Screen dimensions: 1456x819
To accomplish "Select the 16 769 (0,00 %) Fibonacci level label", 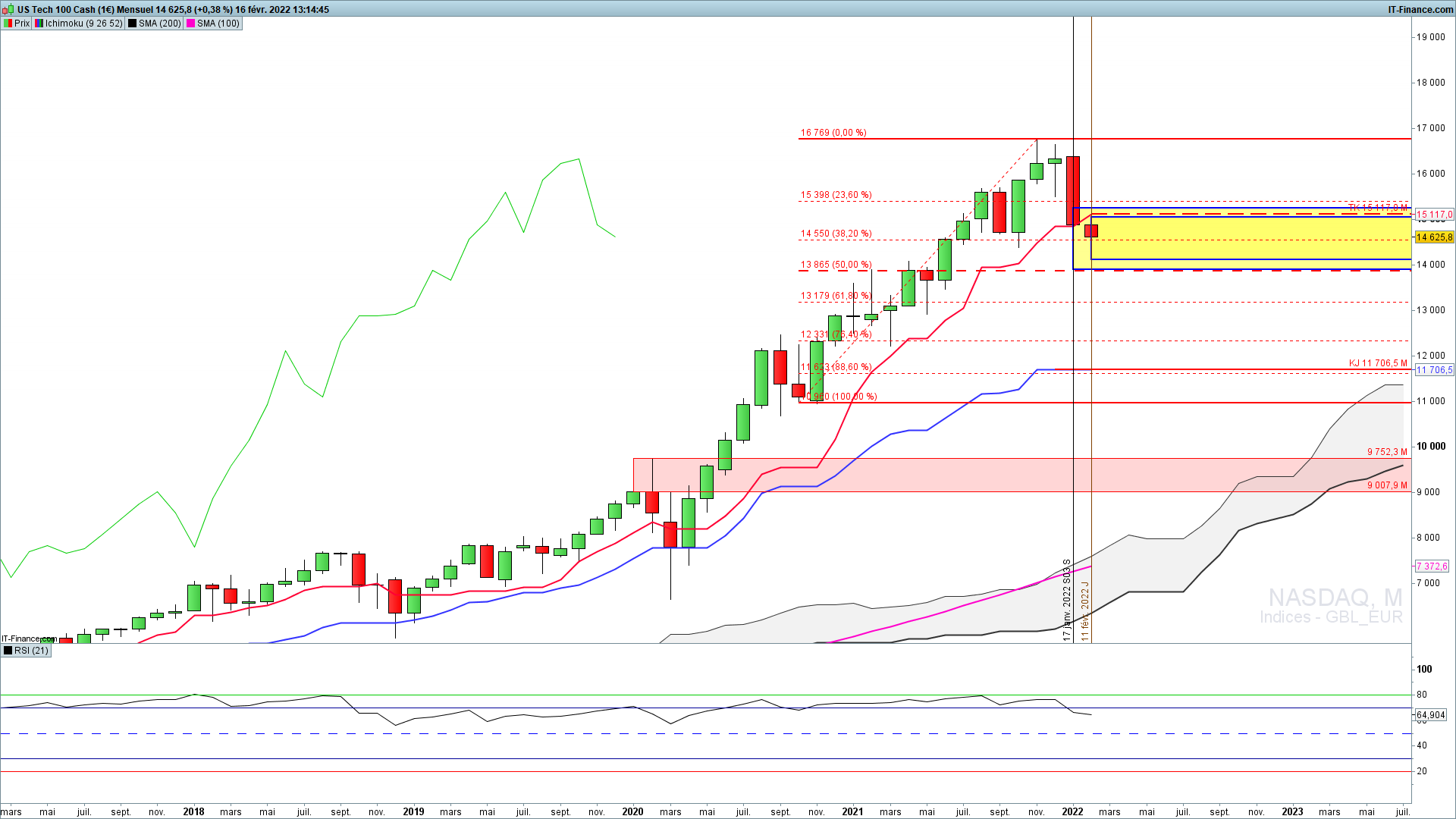I will [x=833, y=133].
